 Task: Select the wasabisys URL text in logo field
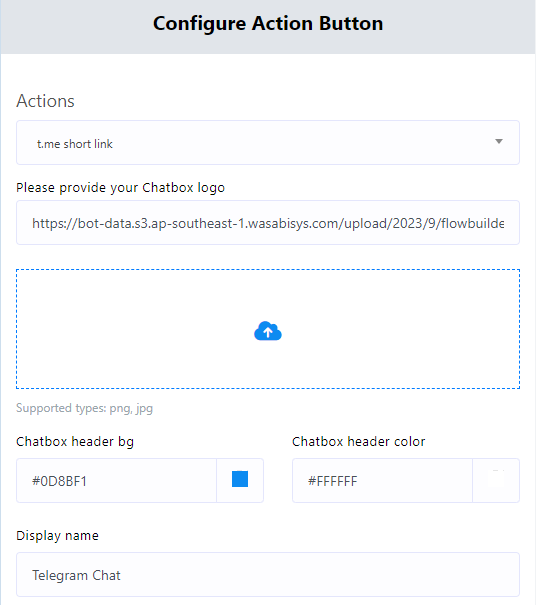(268, 223)
